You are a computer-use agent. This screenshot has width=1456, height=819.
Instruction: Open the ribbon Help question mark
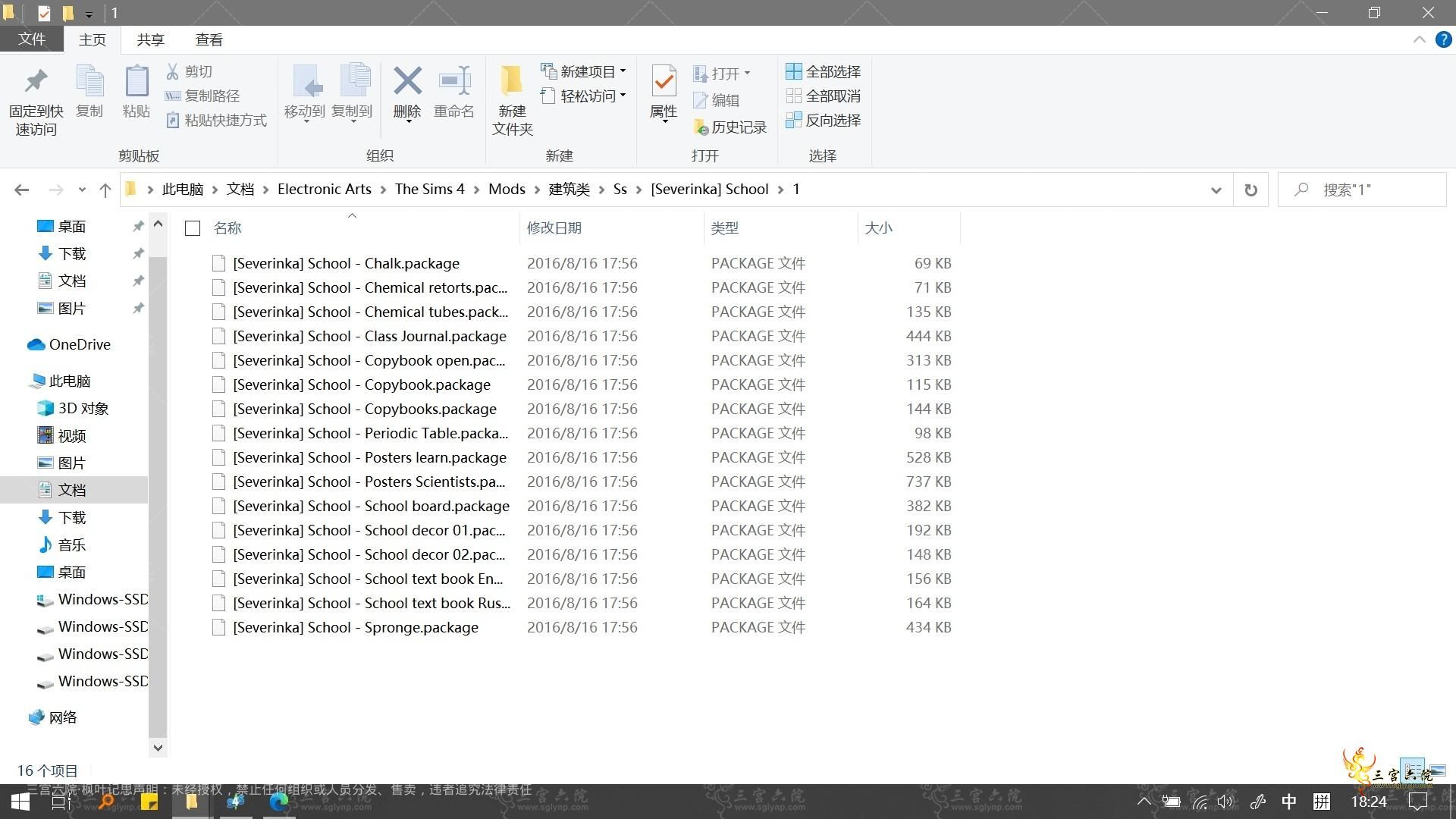(x=1444, y=39)
